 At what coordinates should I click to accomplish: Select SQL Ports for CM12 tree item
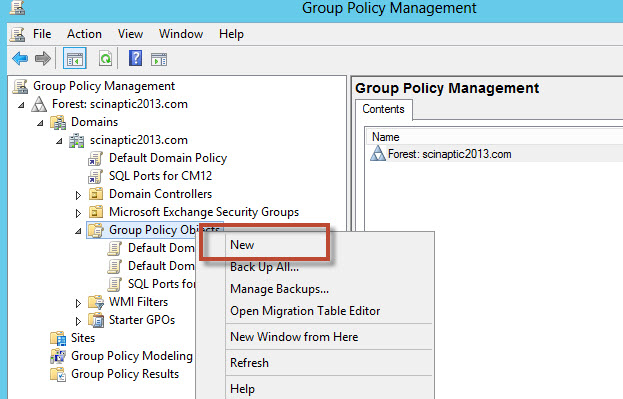pyautogui.click(x=161, y=176)
